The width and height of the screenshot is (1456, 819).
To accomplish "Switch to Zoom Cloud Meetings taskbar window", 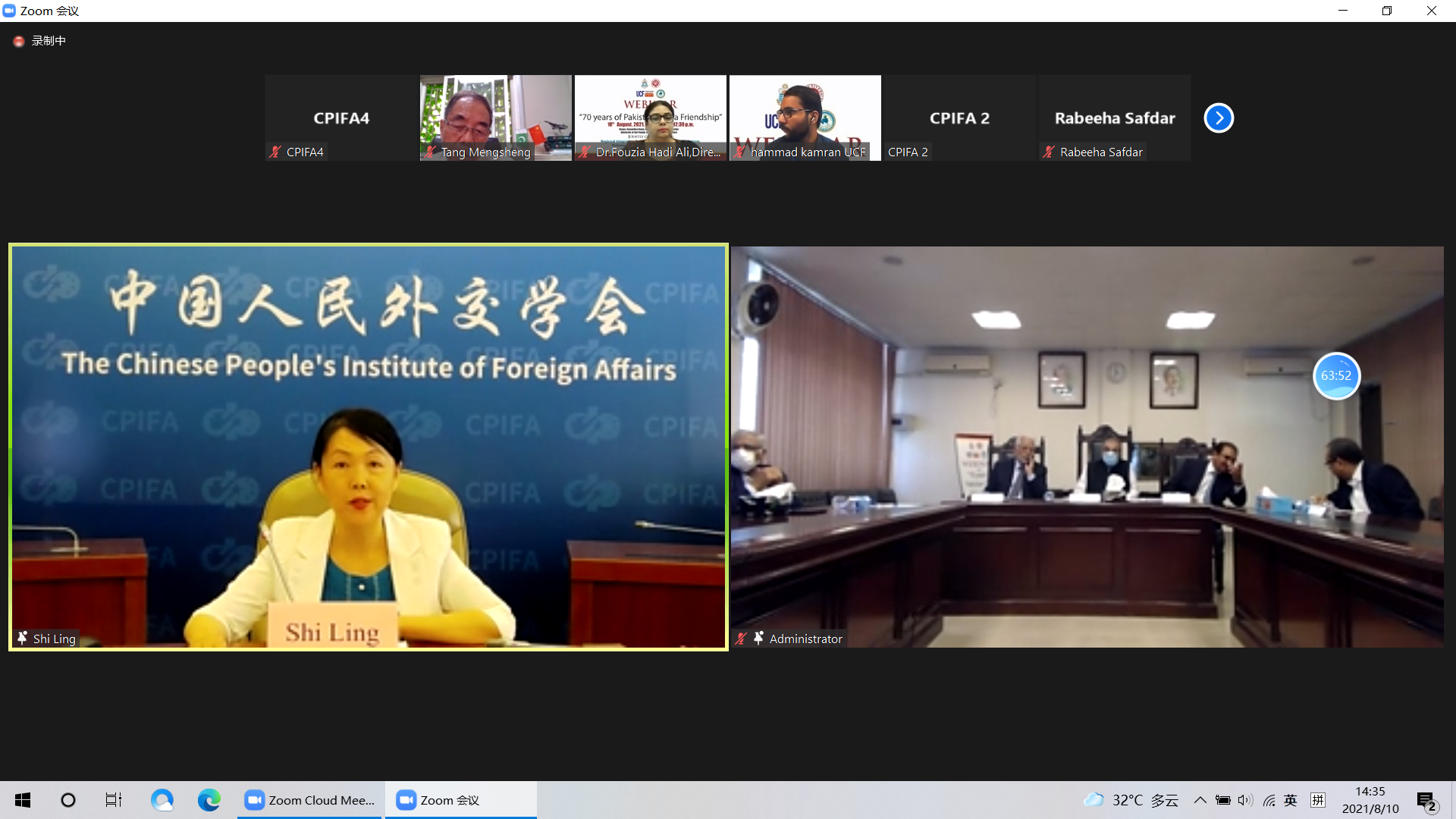I will pos(310,800).
